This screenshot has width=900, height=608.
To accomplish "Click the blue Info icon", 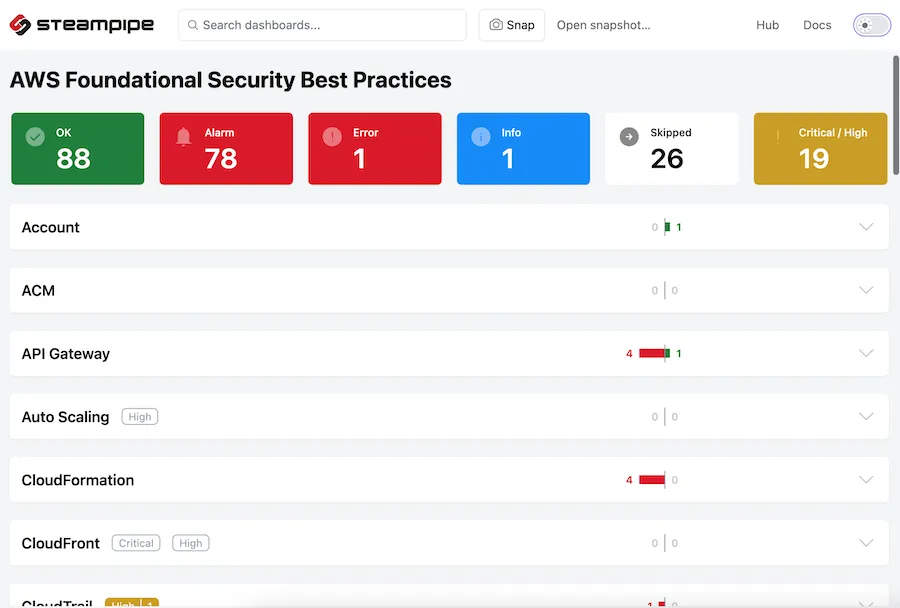I will pyautogui.click(x=480, y=137).
